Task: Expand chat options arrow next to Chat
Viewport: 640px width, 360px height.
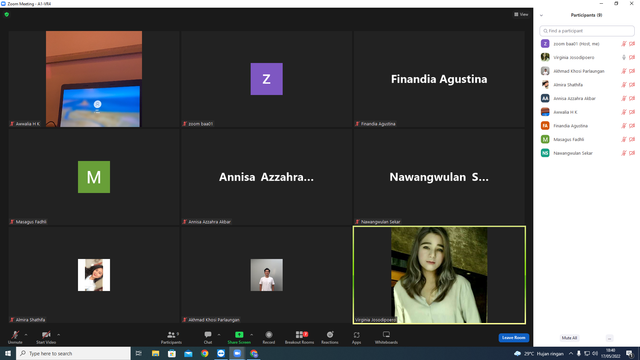Action: 219,335
